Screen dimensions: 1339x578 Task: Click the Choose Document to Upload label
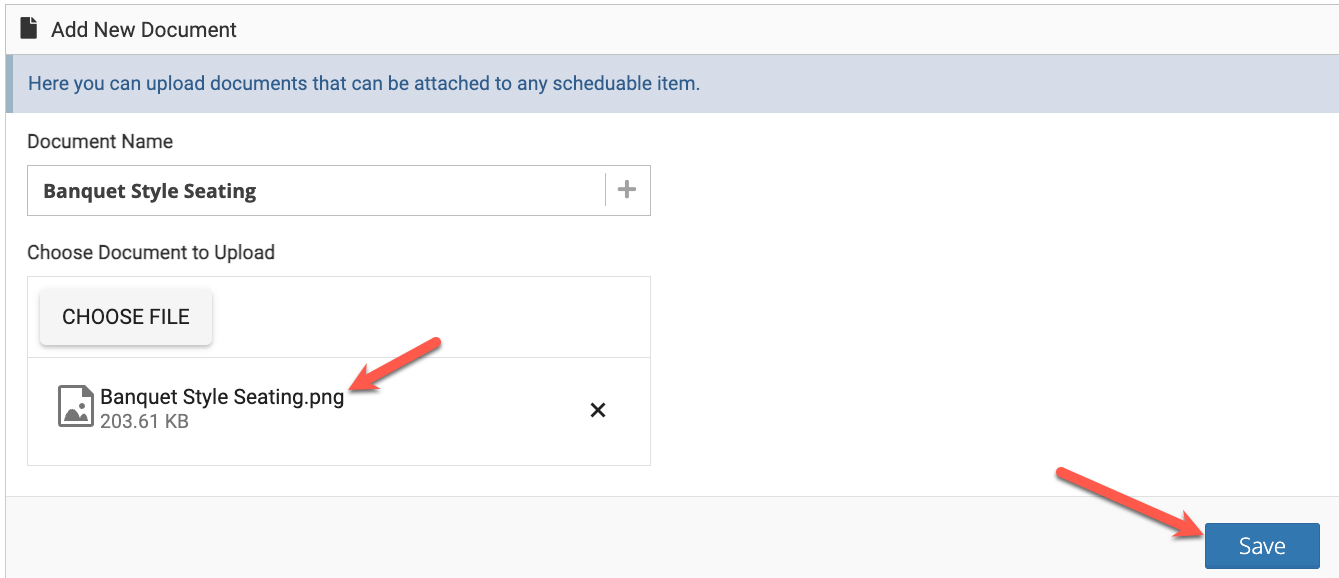pos(151,253)
